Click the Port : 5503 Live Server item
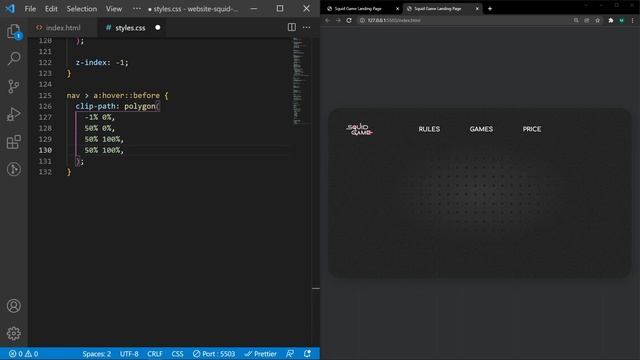The height and width of the screenshot is (360, 640). [x=214, y=354]
